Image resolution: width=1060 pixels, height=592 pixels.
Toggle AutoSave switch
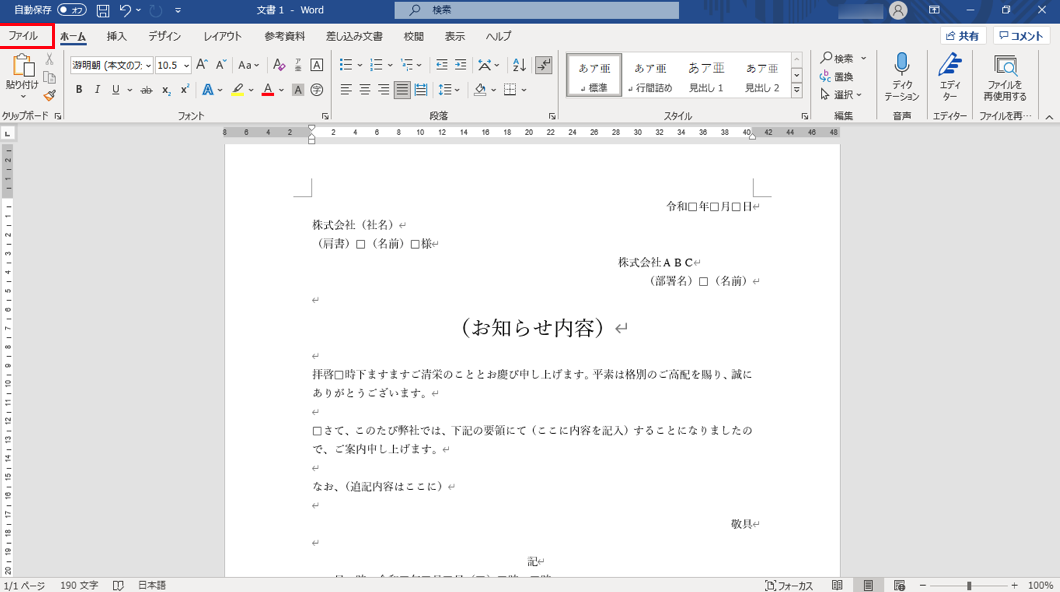[72, 10]
